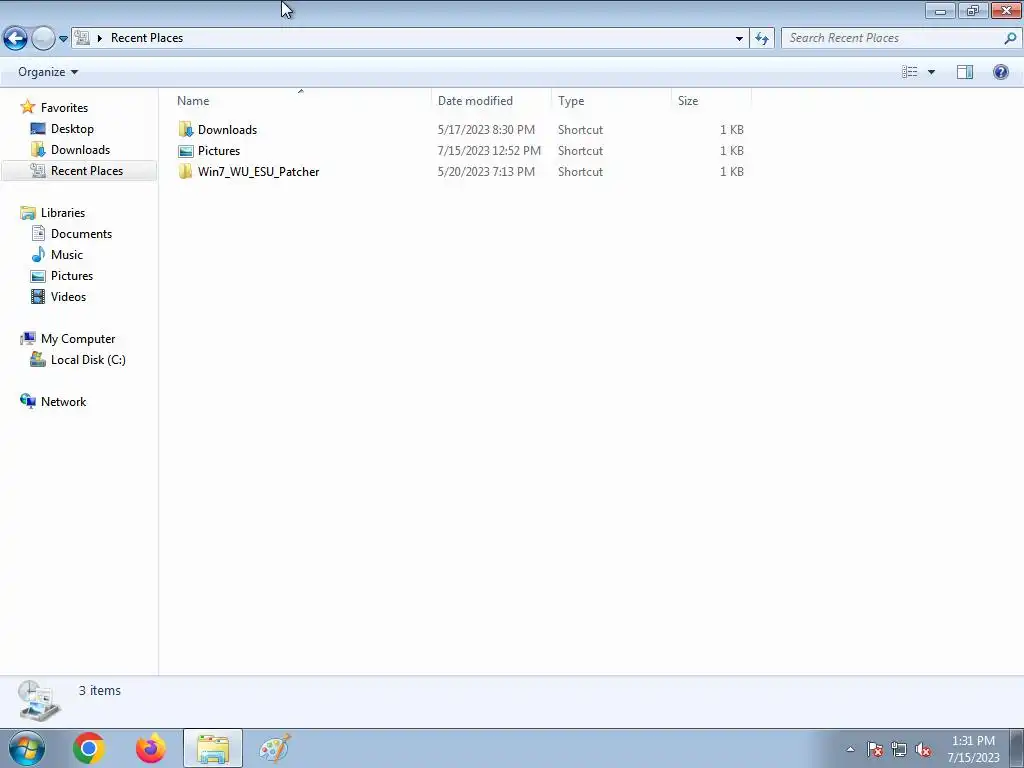
Task: Click the greyed Forward arrow button
Action: (x=43, y=39)
